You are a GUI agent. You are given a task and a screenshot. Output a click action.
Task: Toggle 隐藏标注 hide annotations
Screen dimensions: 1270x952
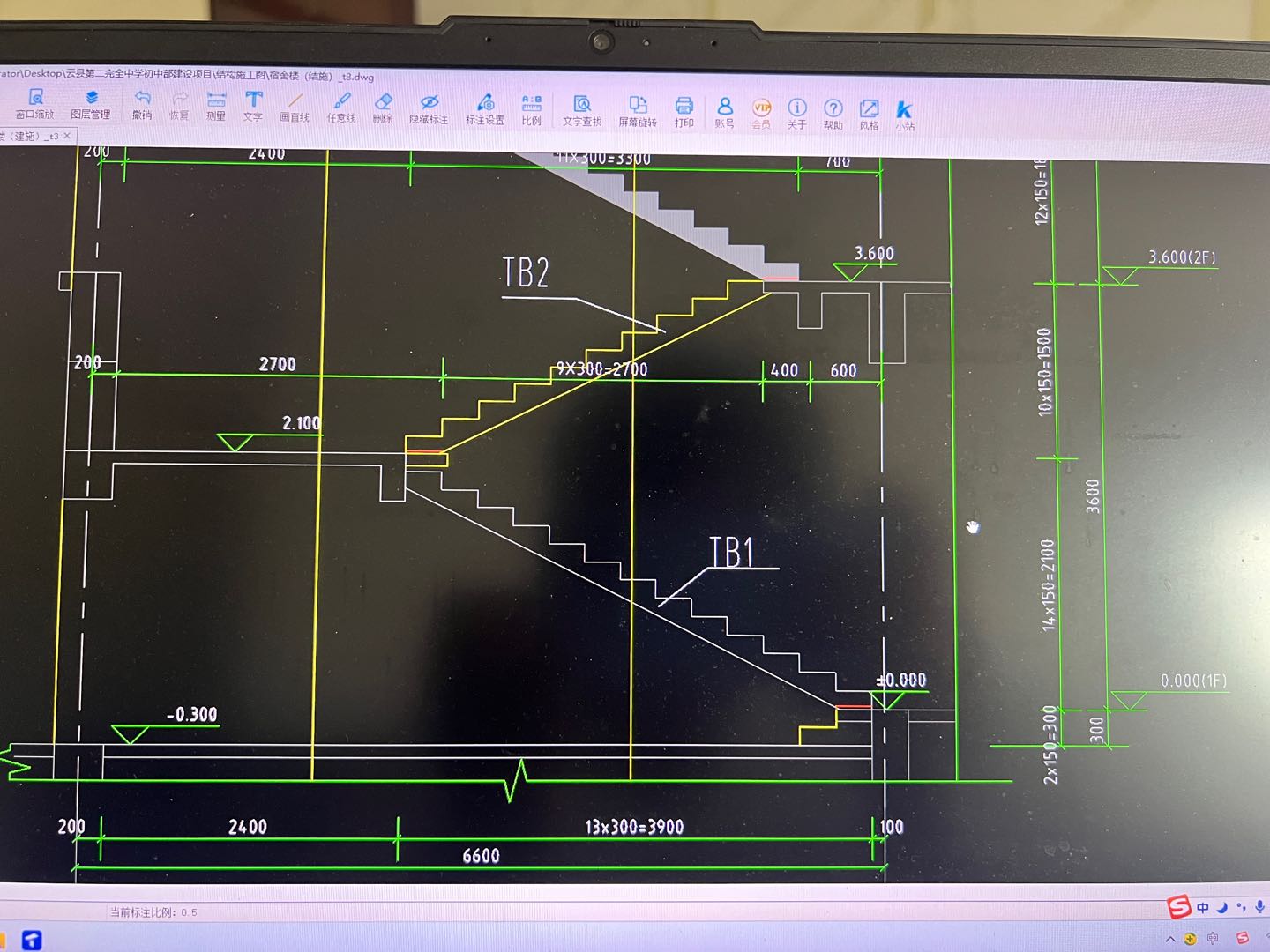click(x=429, y=110)
